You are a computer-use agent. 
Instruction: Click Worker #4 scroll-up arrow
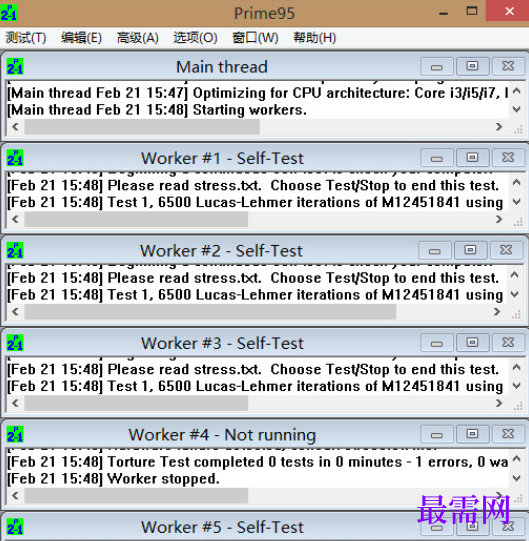517,459
